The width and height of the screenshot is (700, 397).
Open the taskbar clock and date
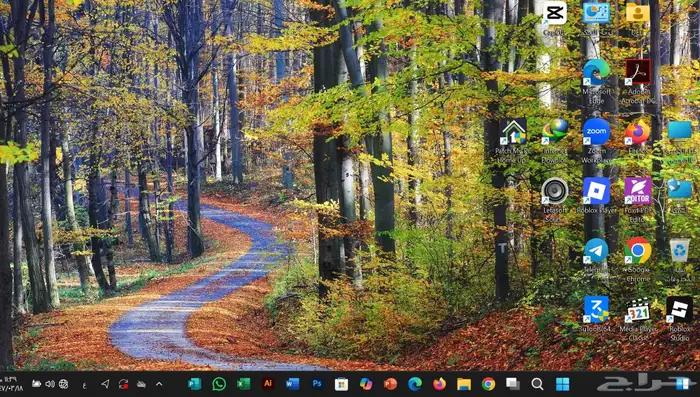[12, 384]
